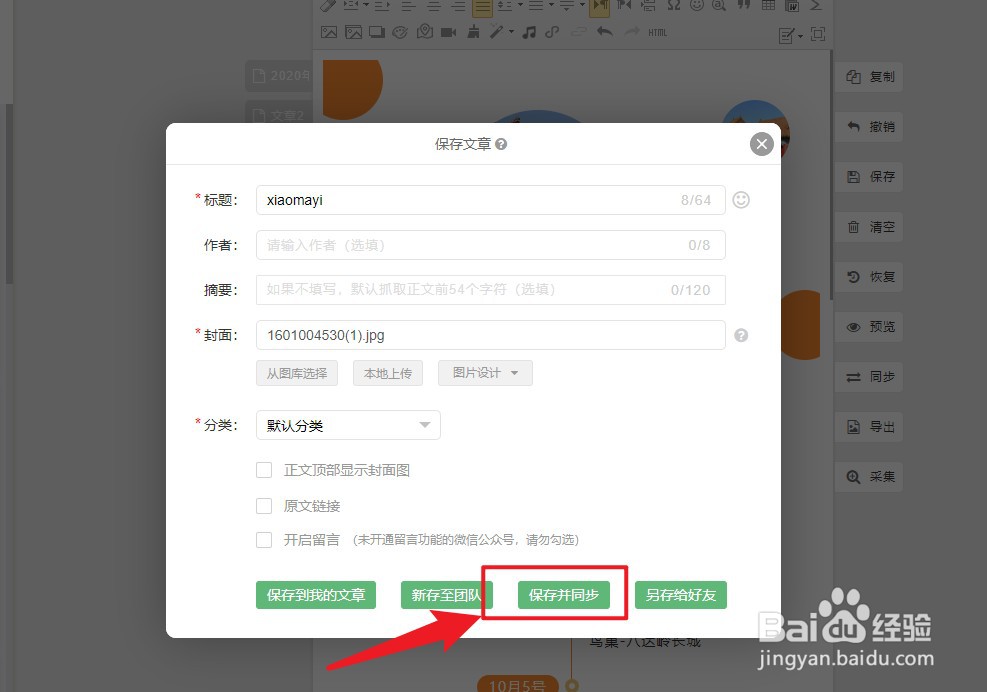Click the slideshow insert icon in toolbar
The height and width of the screenshot is (692, 987).
[x=376, y=32]
